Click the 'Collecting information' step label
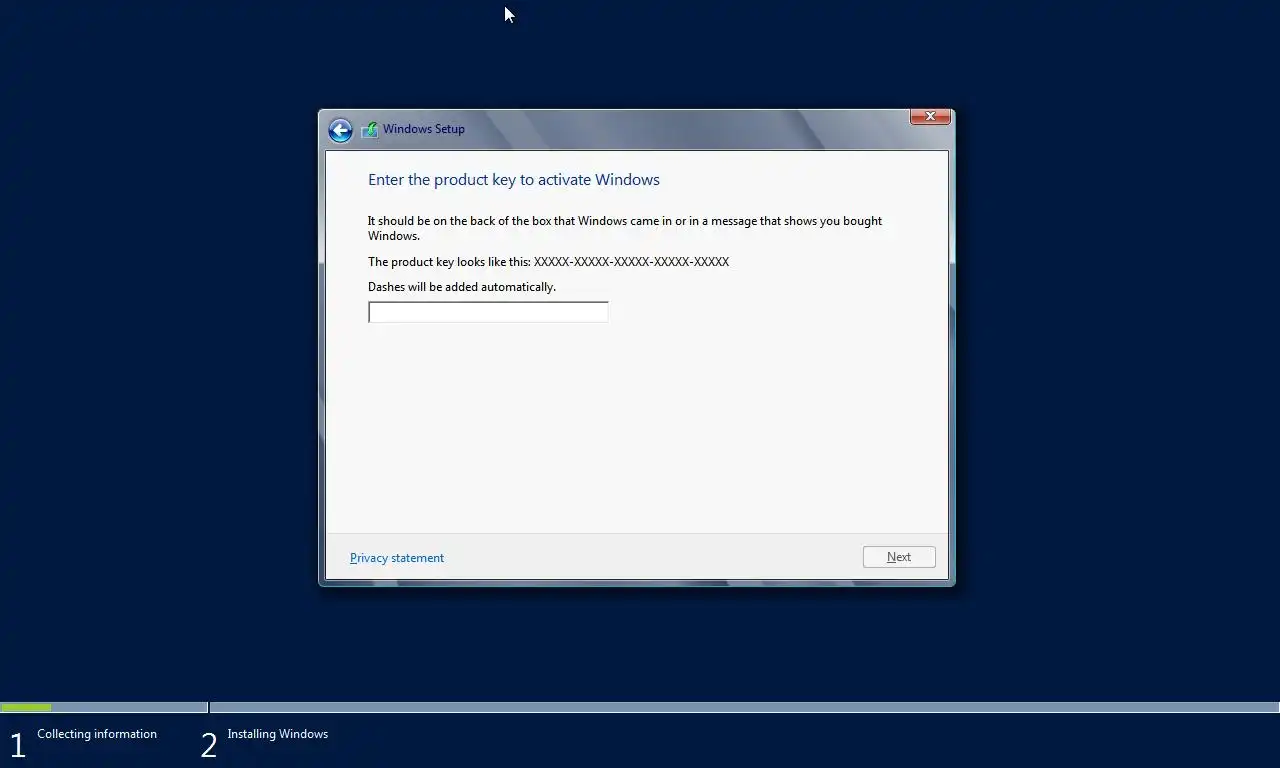The height and width of the screenshot is (768, 1280). [97, 734]
